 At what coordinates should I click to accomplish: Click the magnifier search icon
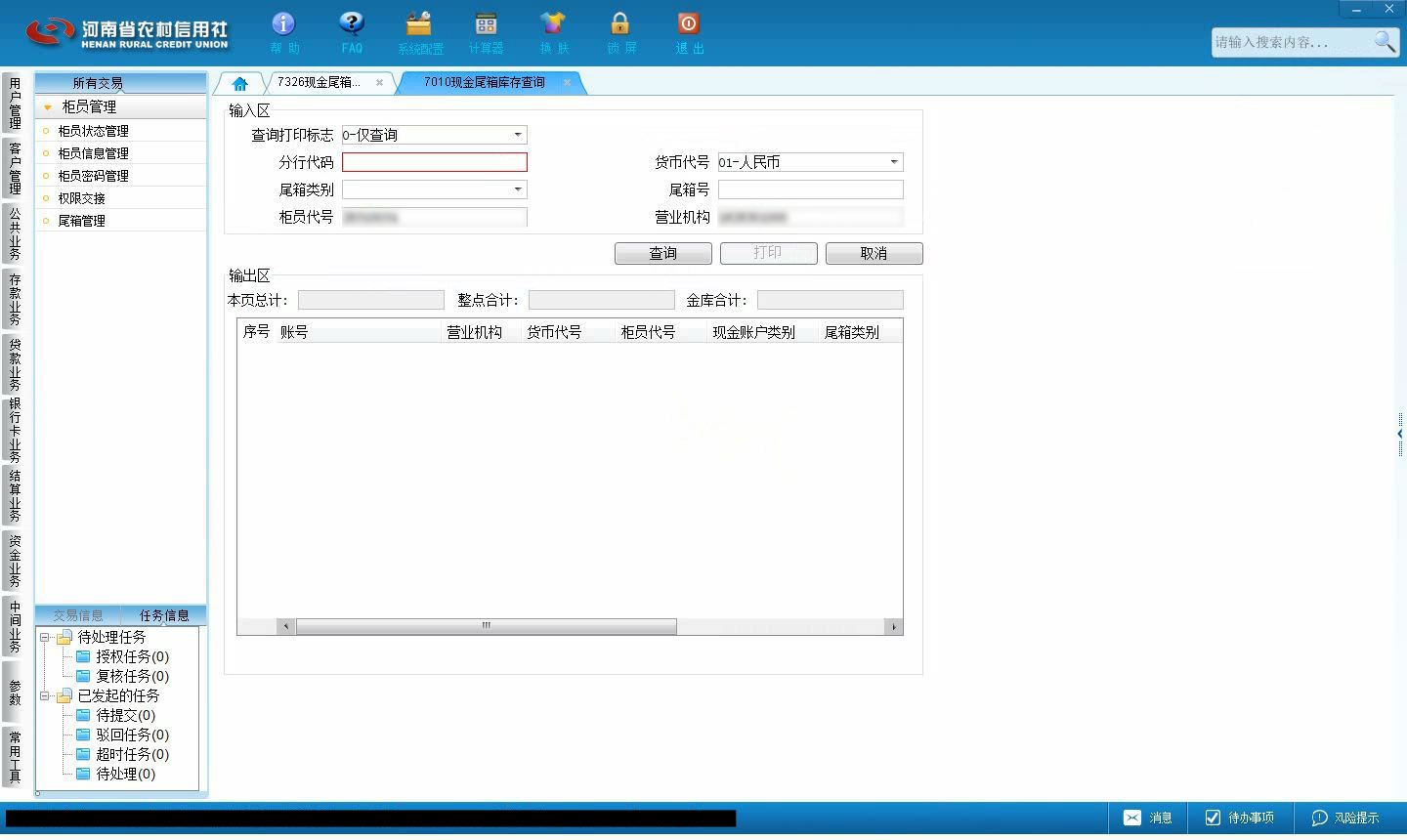(1385, 42)
